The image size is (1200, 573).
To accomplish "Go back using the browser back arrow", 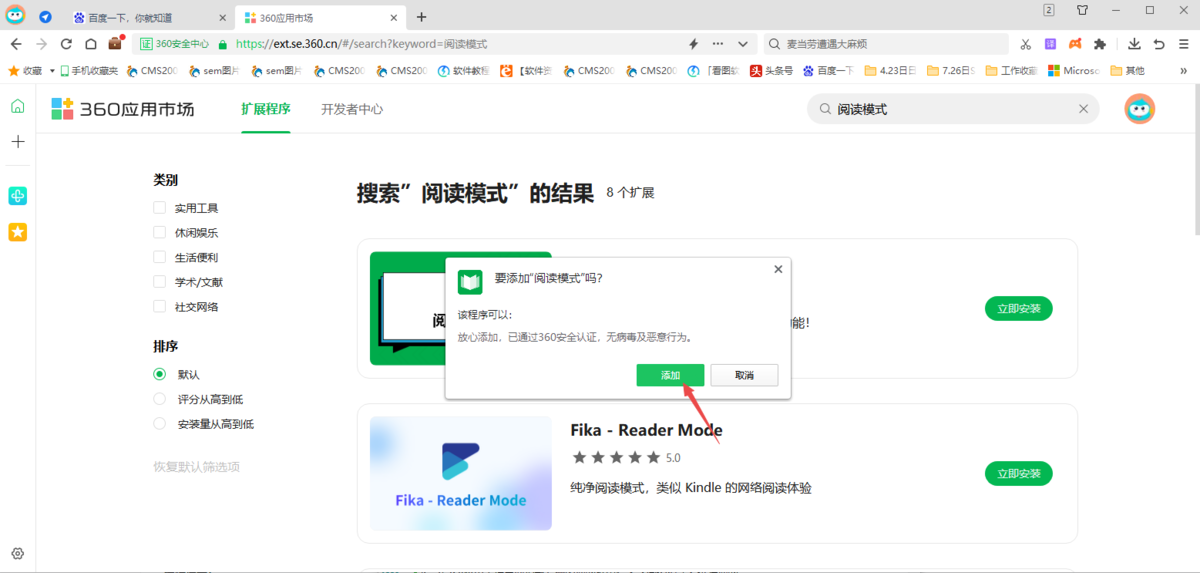I will [16, 44].
